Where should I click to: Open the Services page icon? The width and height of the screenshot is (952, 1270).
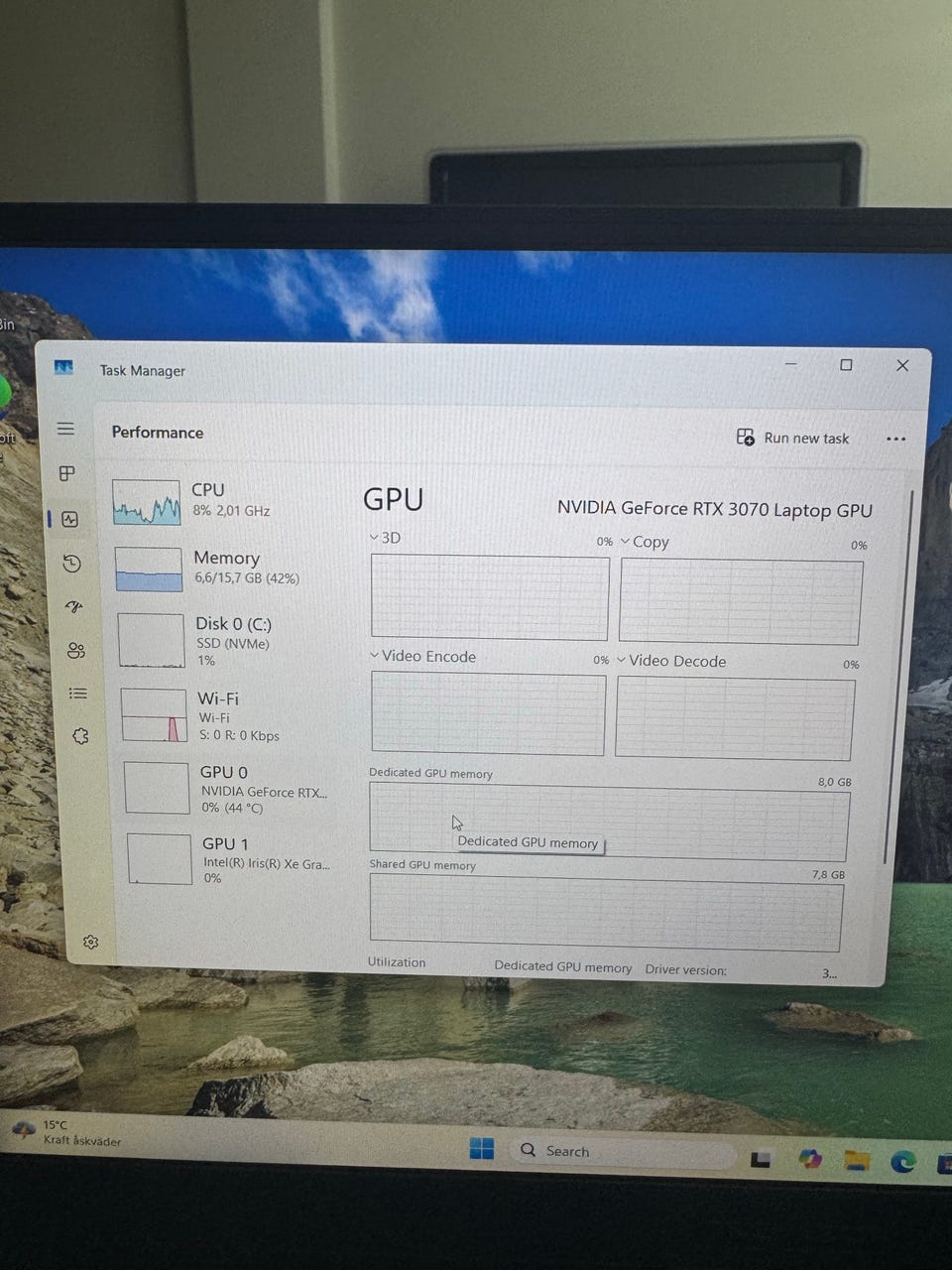pos(80,736)
